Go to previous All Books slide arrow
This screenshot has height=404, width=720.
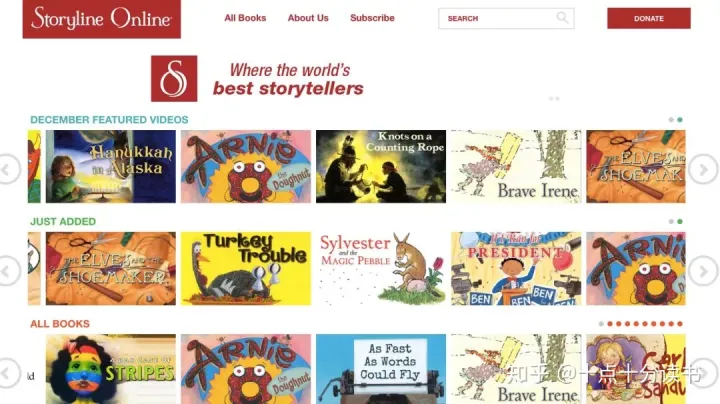pos(8,373)
